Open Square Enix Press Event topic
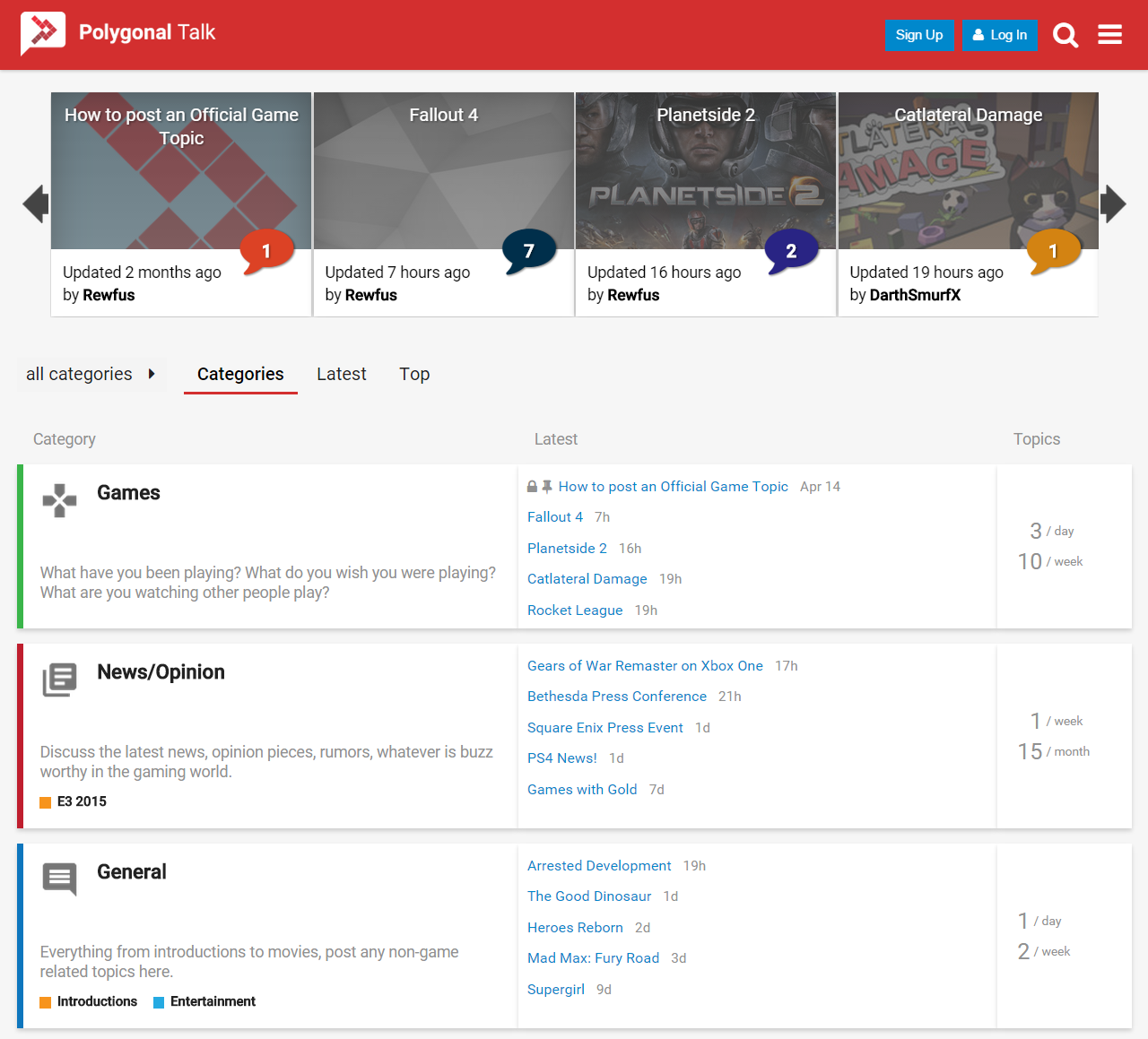Screen dimensions: 1148x1039 coord(605,728)
